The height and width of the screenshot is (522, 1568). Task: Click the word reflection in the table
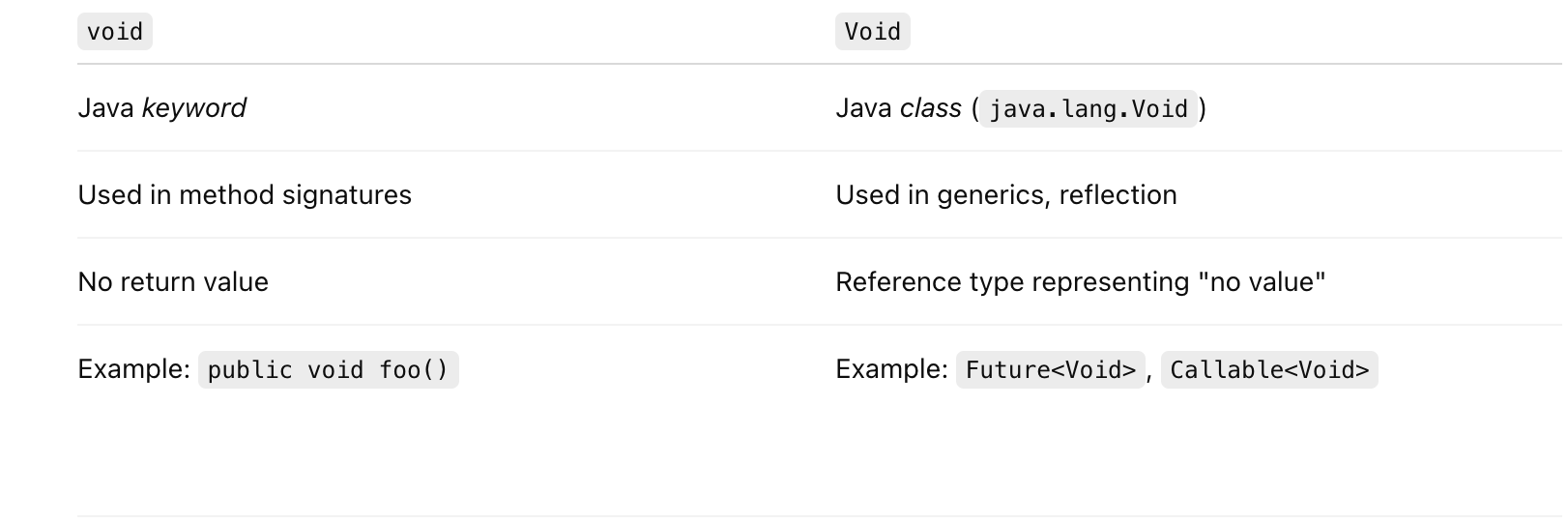pyautogui.click(x=1118, y=195)
